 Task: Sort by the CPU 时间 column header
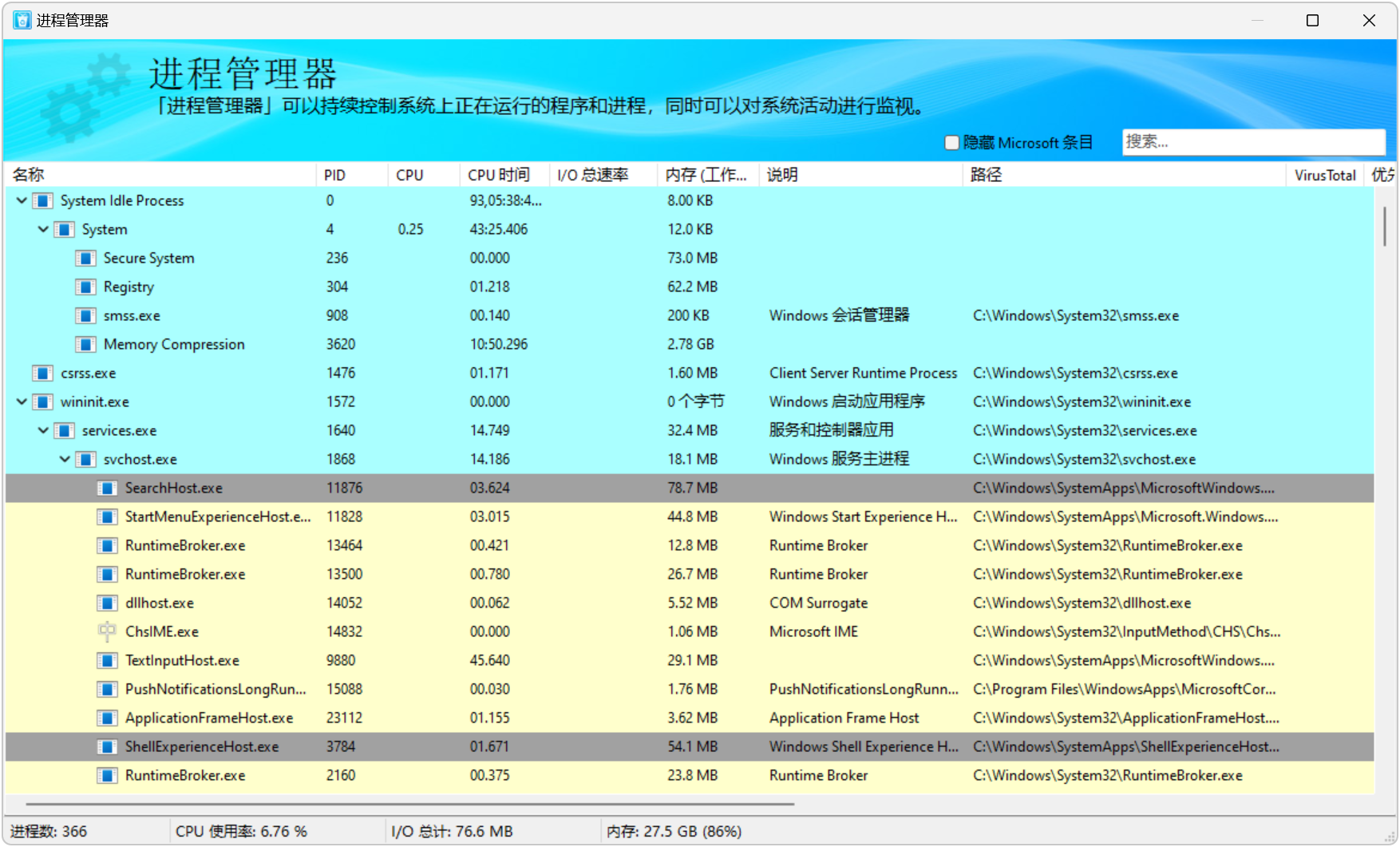(505, 175)
